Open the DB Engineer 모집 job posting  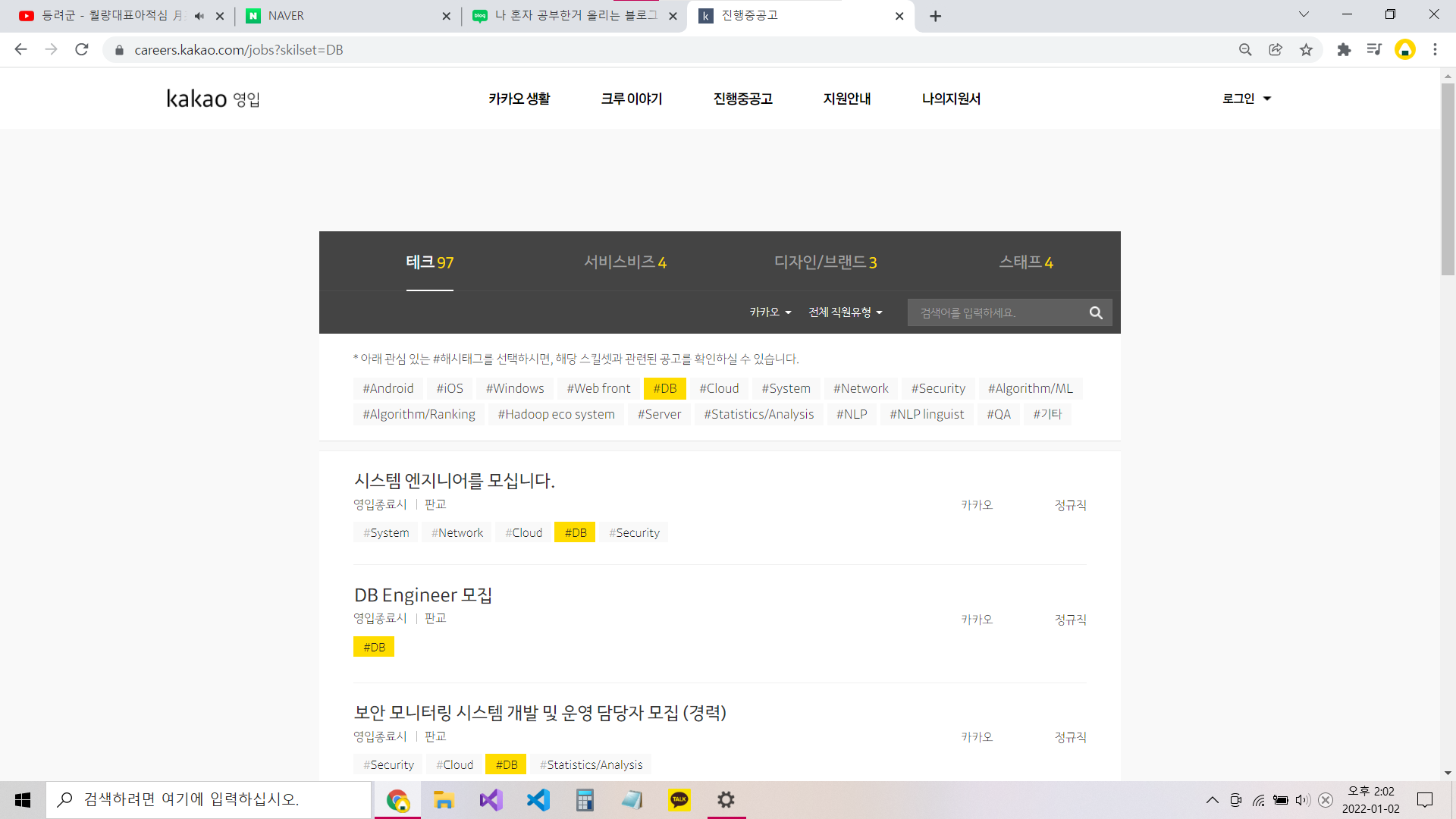point(423,595)
